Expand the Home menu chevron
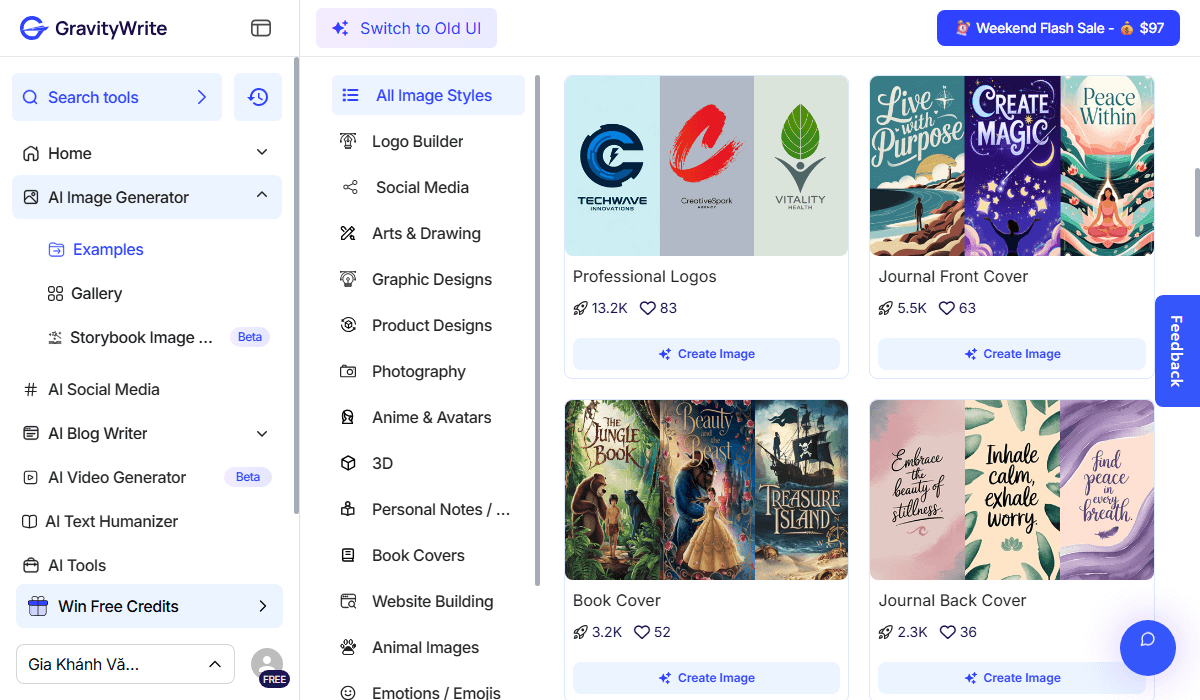The image size is (1200, 700). (262, 153)
